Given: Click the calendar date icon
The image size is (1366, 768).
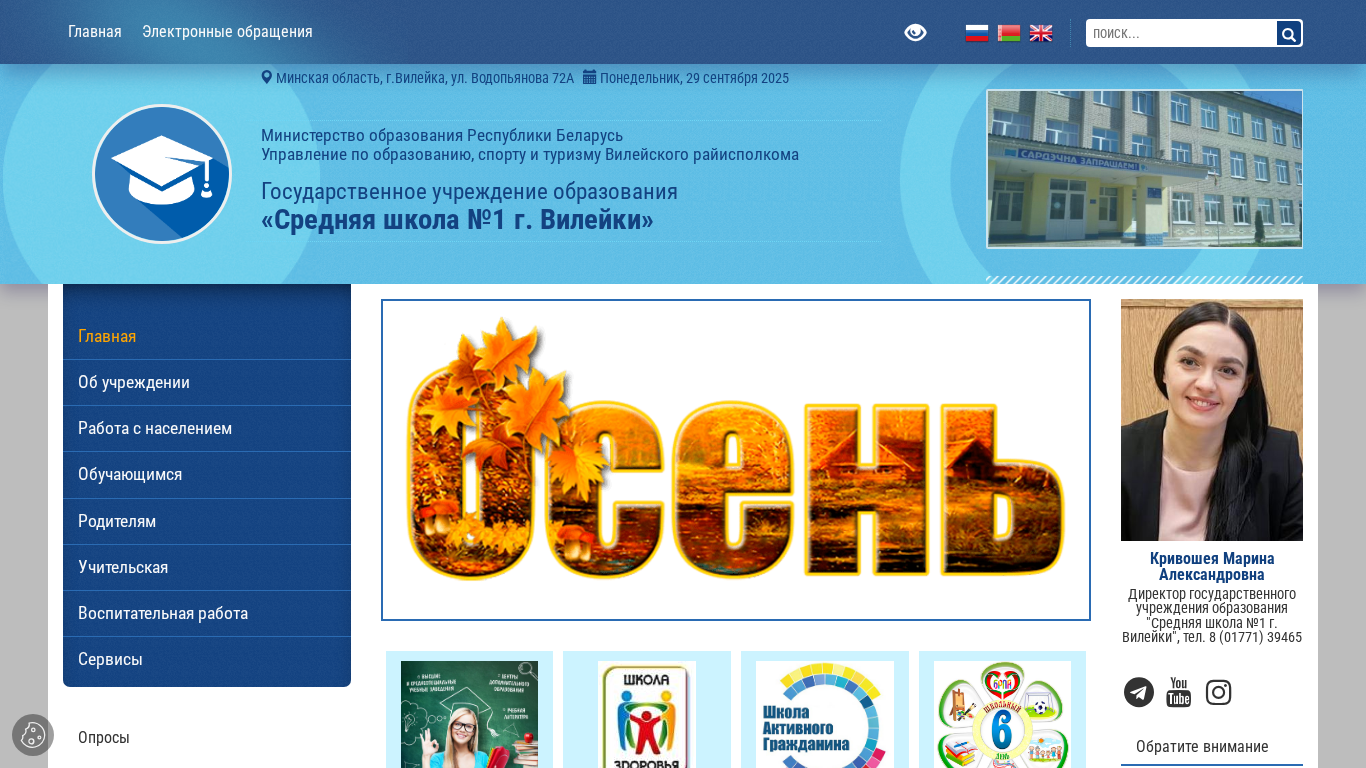Looking at the screenshot, I should [x=589, y=77].
